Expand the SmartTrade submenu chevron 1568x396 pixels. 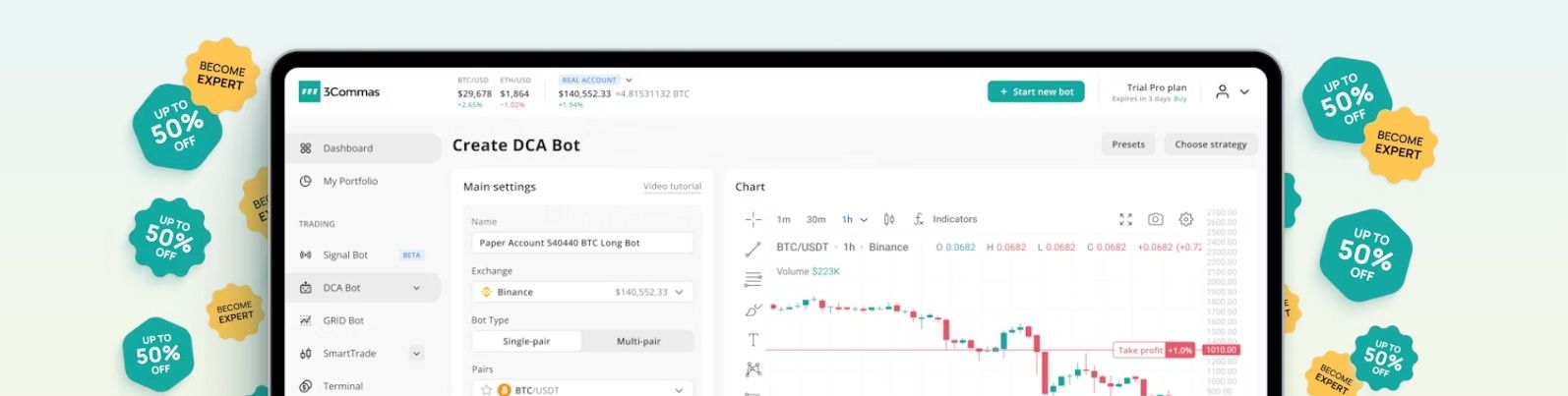pyautogui.click(x=416, y=354)
